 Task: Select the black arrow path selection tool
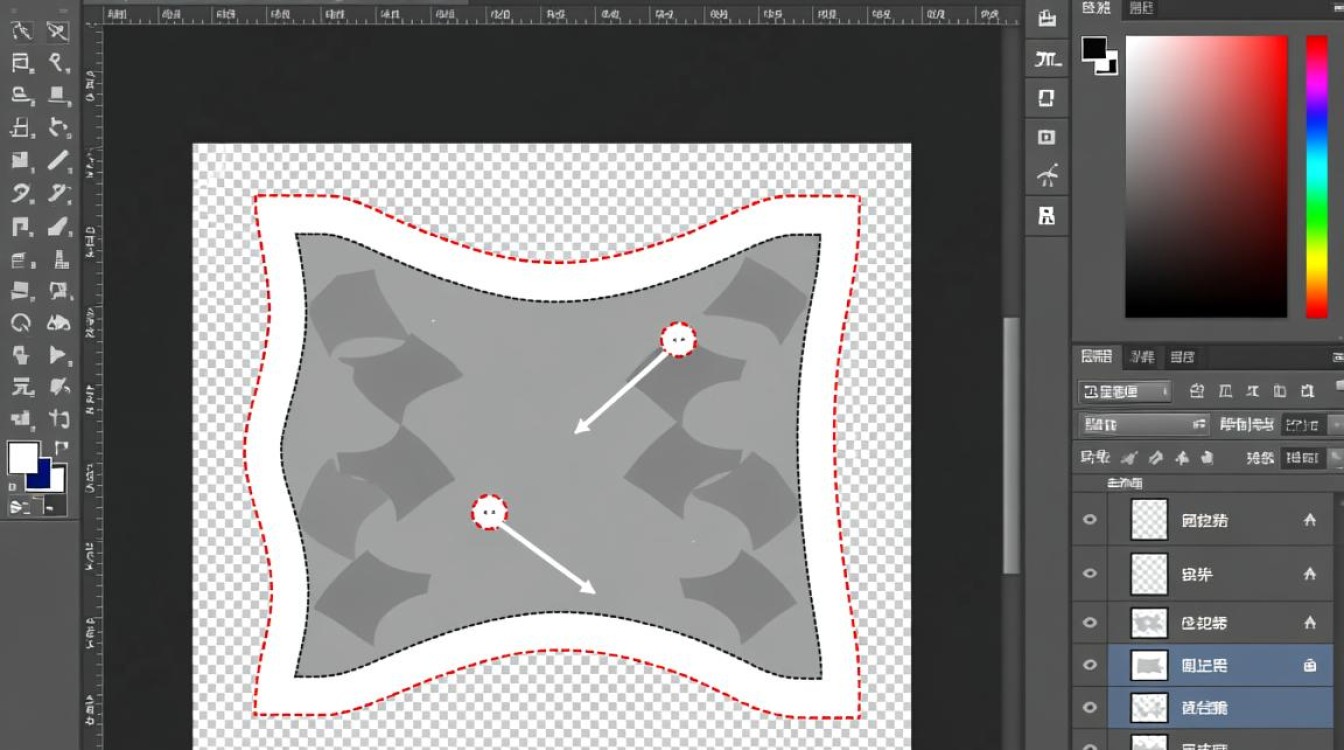coord(58,355)
